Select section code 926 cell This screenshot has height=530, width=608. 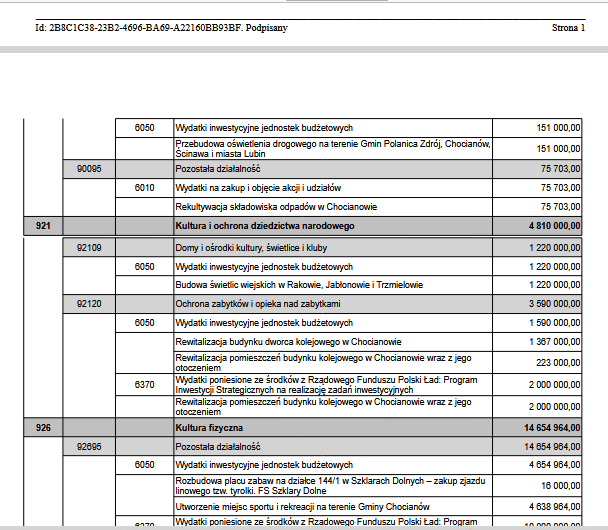(x=43, y=427)
